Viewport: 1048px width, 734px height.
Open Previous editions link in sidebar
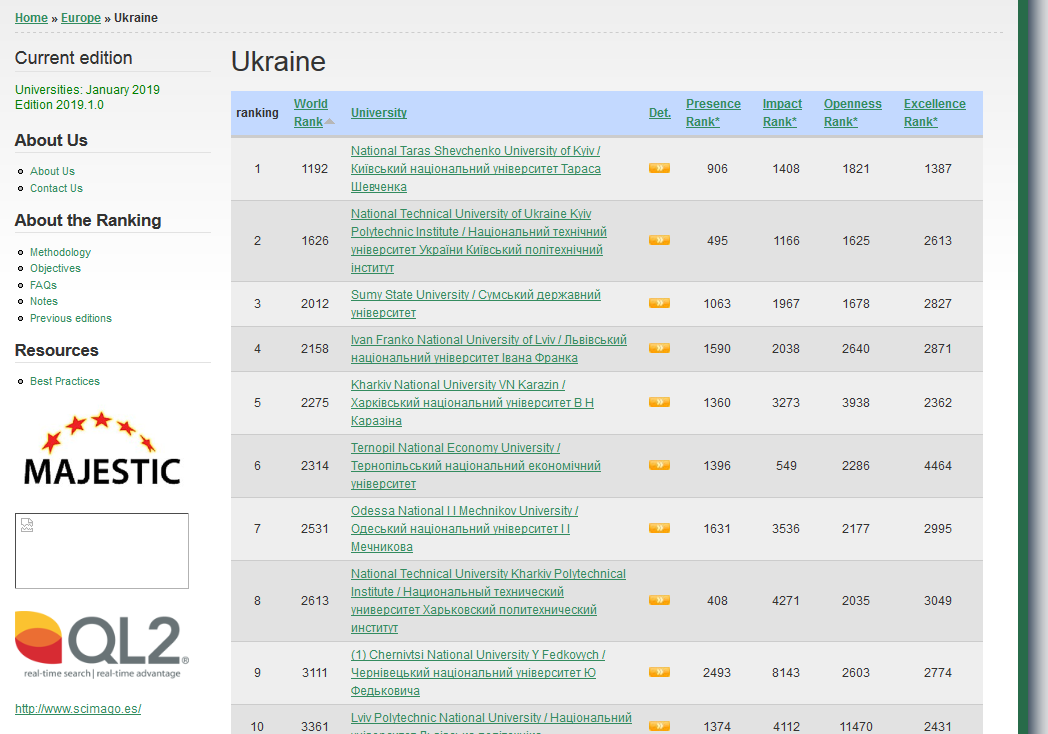70,318
